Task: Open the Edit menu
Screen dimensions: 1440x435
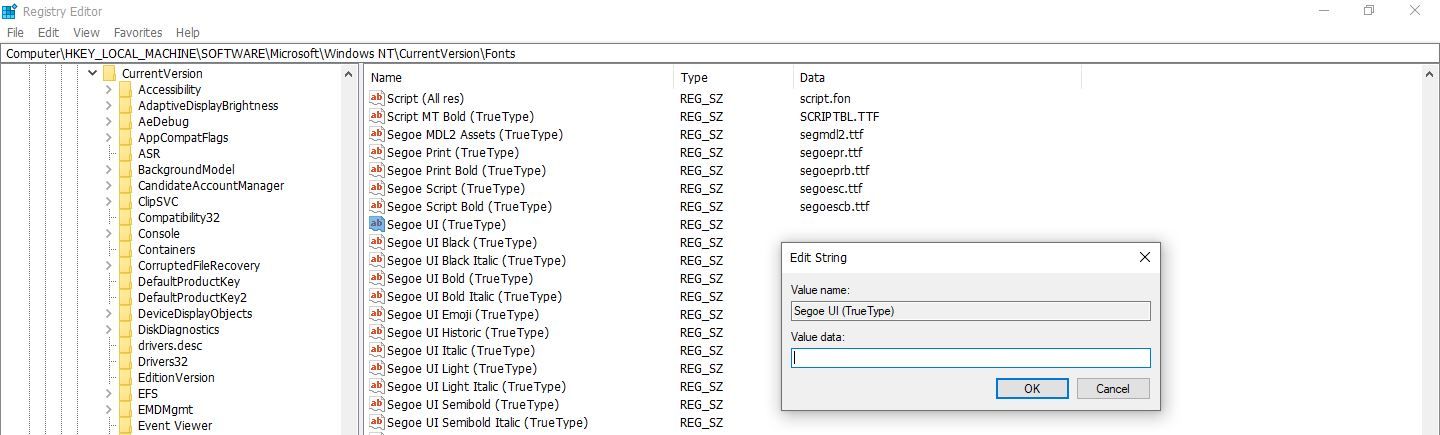Action: [48, 32]
